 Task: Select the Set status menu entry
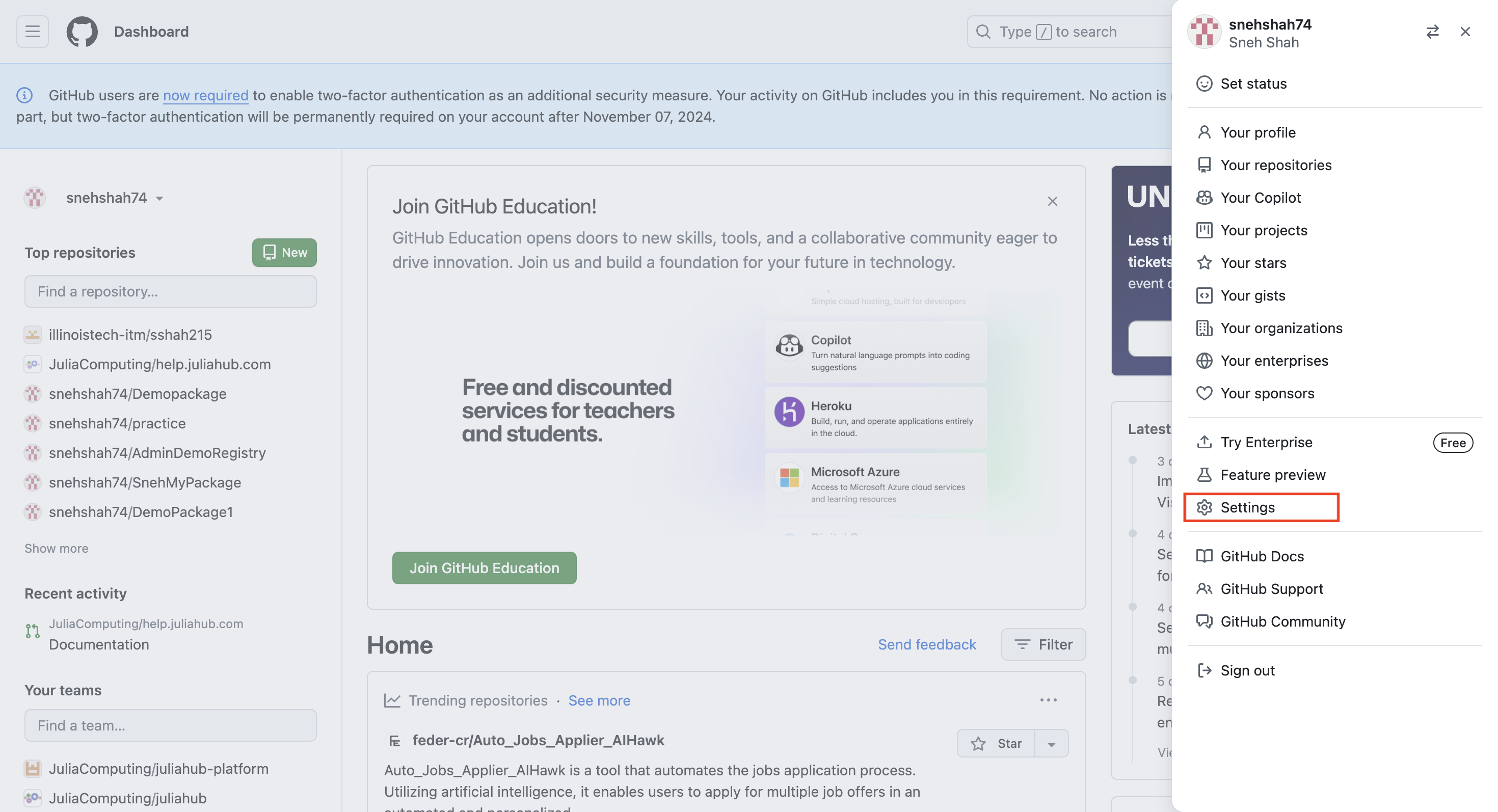click(1334, 83)
